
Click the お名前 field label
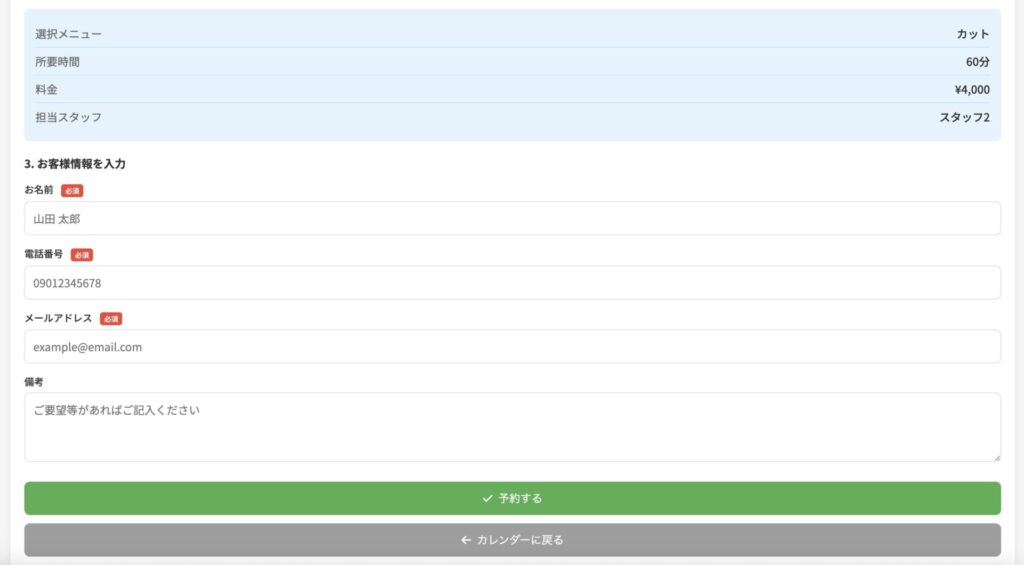(39, 190)
